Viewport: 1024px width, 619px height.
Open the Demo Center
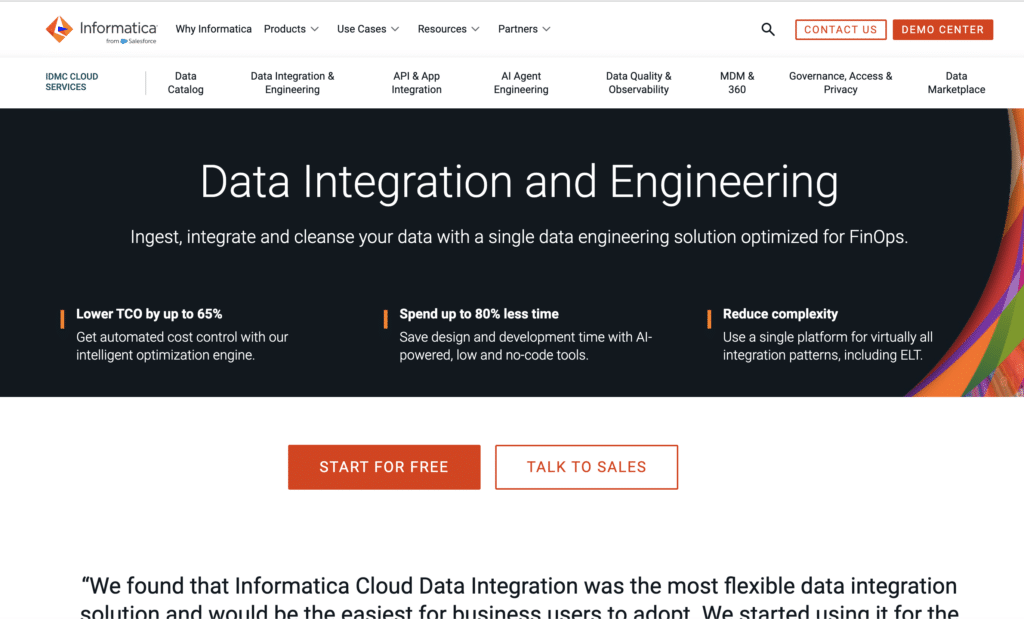942,29
